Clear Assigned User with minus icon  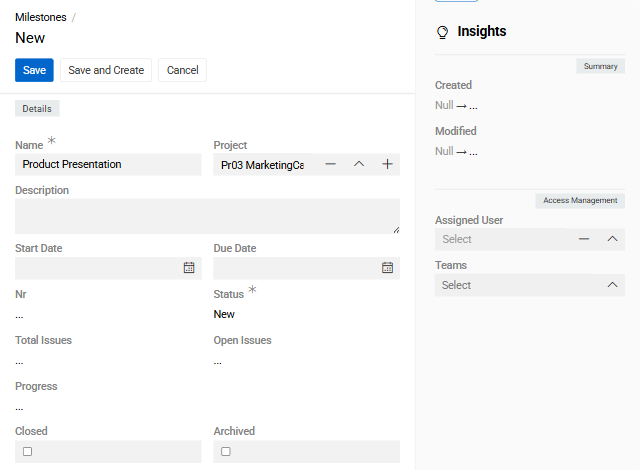coord(584,239)
